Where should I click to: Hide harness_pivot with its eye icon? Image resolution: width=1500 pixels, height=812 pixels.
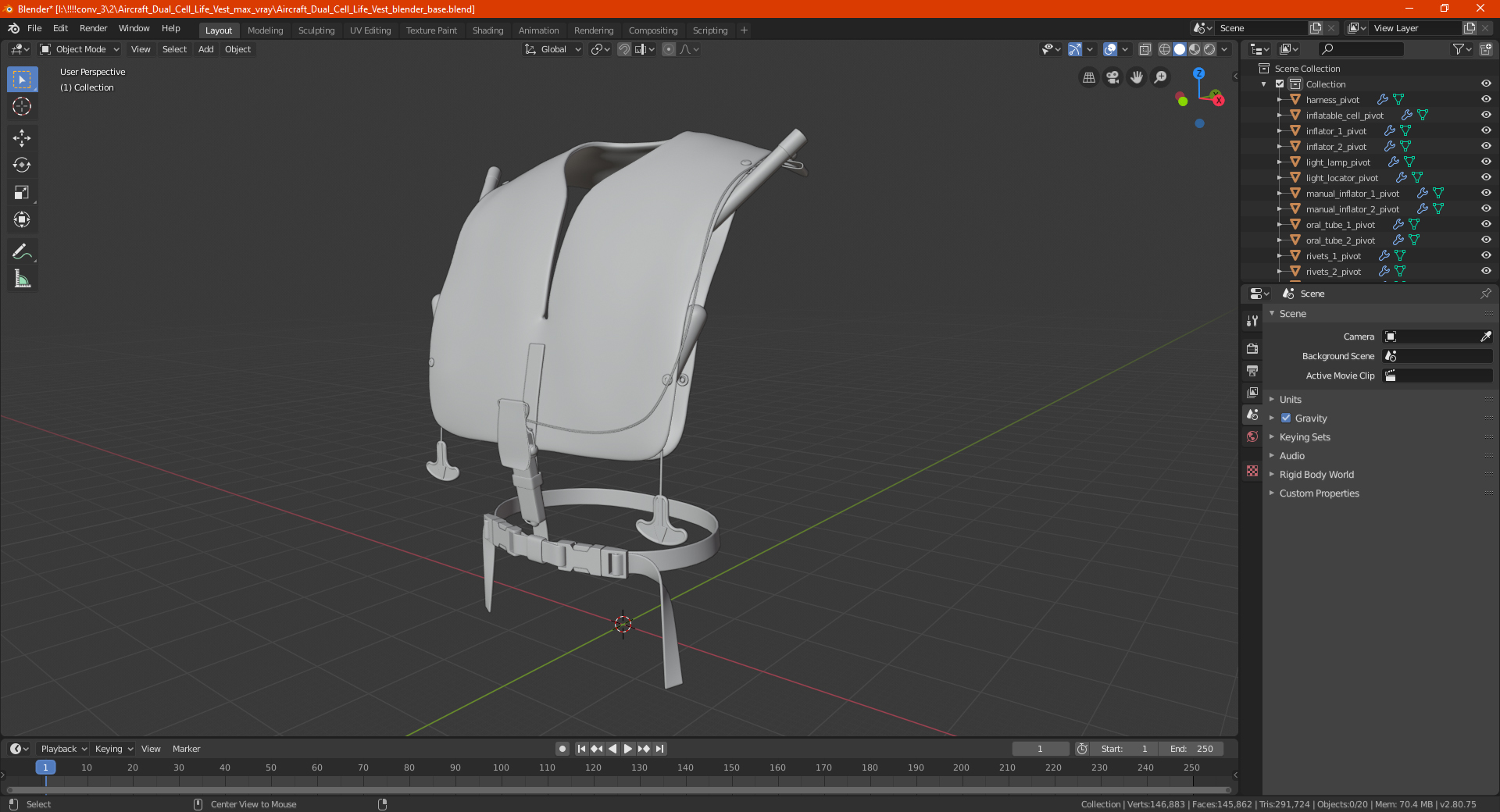[x=1486, y=100]
